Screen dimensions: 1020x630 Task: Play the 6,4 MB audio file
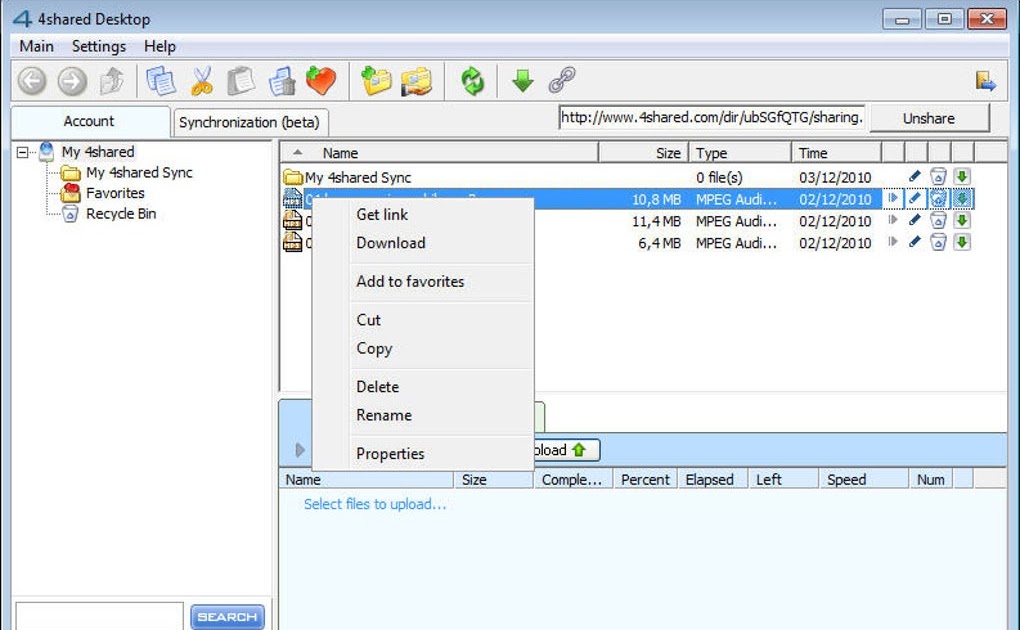tap(893, 242)
